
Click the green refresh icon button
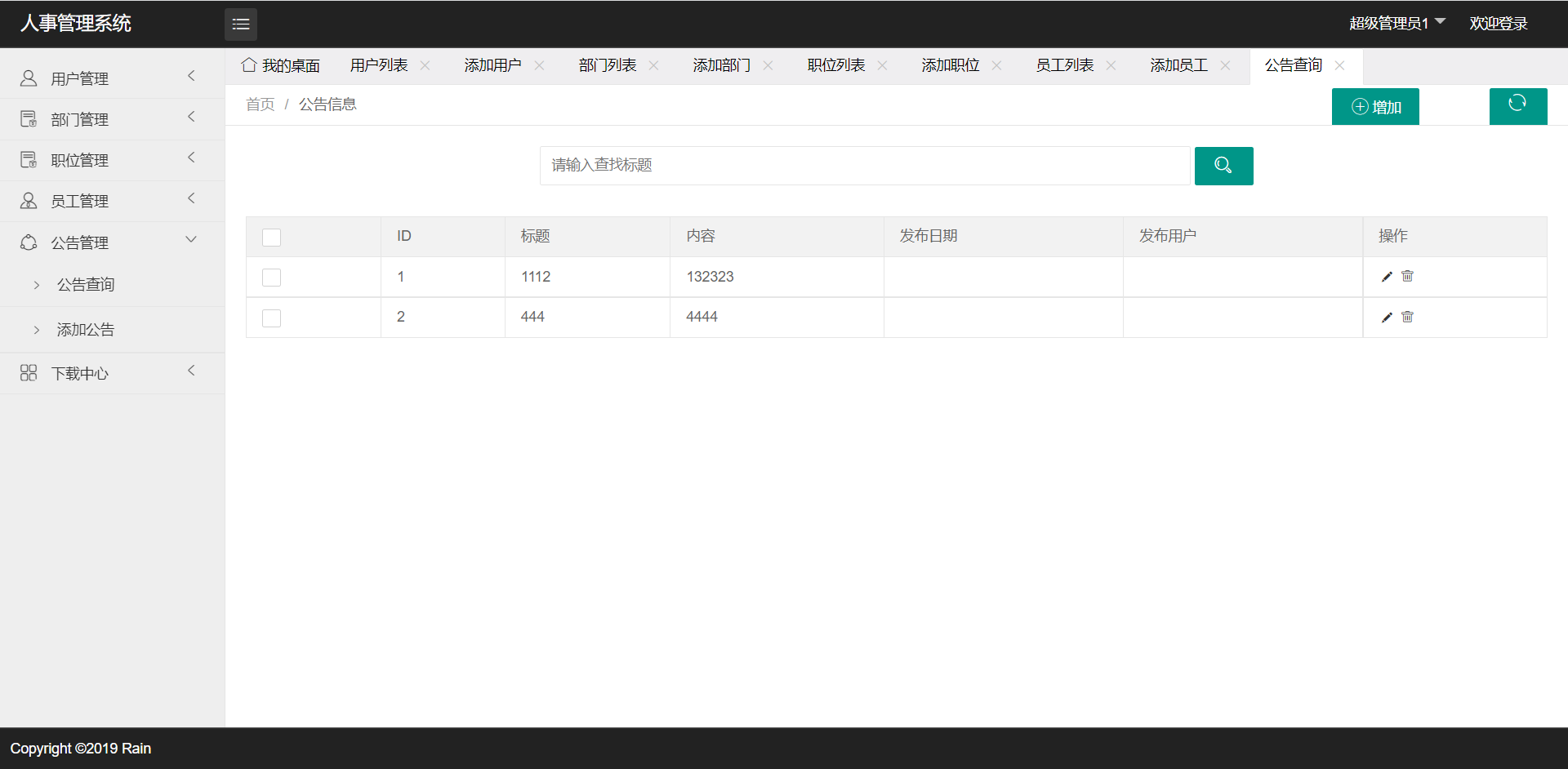[x=1517, y=105]
